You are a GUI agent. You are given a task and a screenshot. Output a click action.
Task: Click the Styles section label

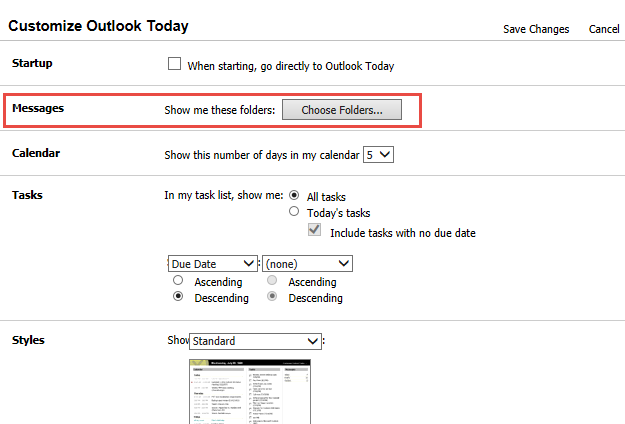[28, 340]
